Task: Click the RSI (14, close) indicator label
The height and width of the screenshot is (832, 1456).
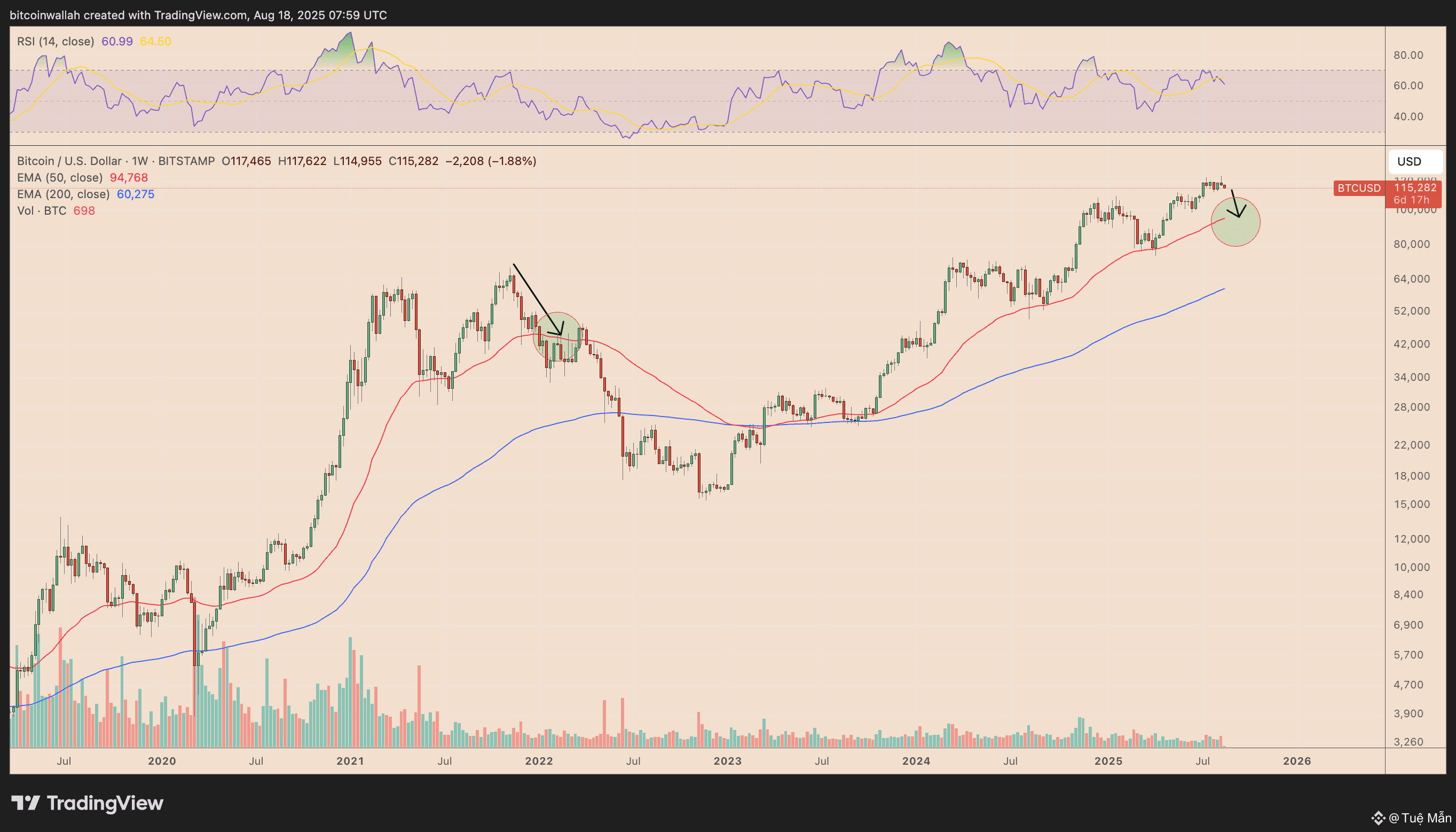Action: (x=56, y=41)
